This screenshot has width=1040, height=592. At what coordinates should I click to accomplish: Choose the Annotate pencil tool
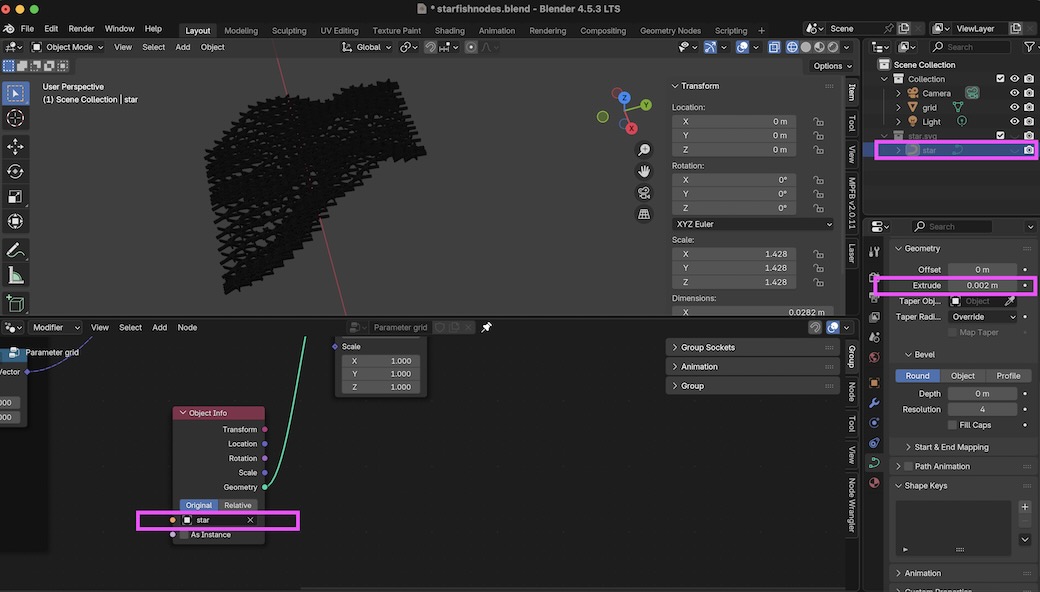click(15, 250)
